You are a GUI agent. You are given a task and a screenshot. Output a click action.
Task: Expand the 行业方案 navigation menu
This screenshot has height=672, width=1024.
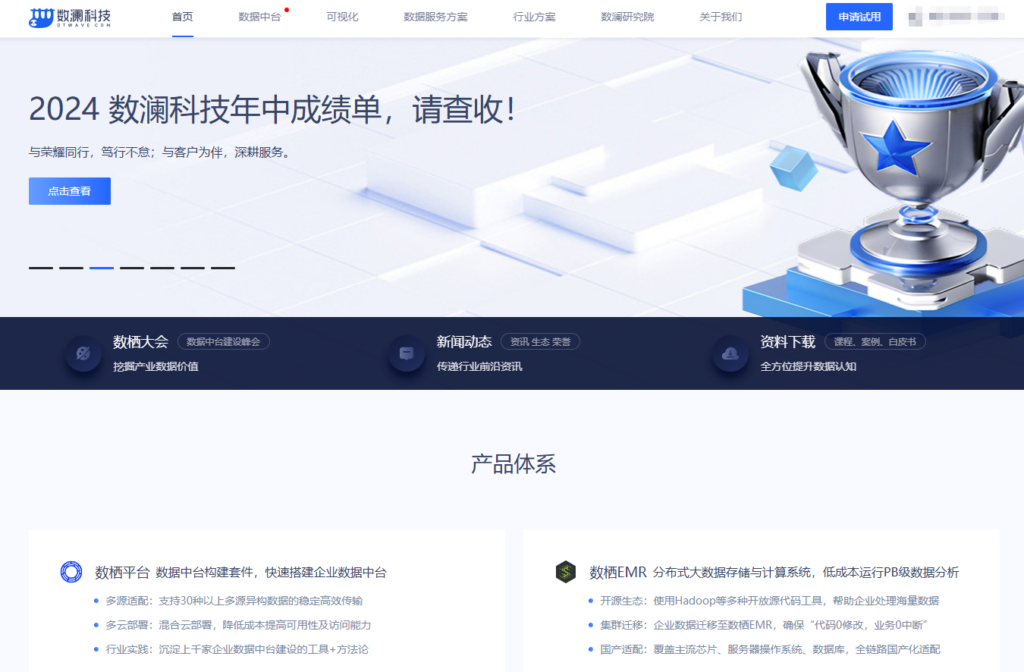534,17
